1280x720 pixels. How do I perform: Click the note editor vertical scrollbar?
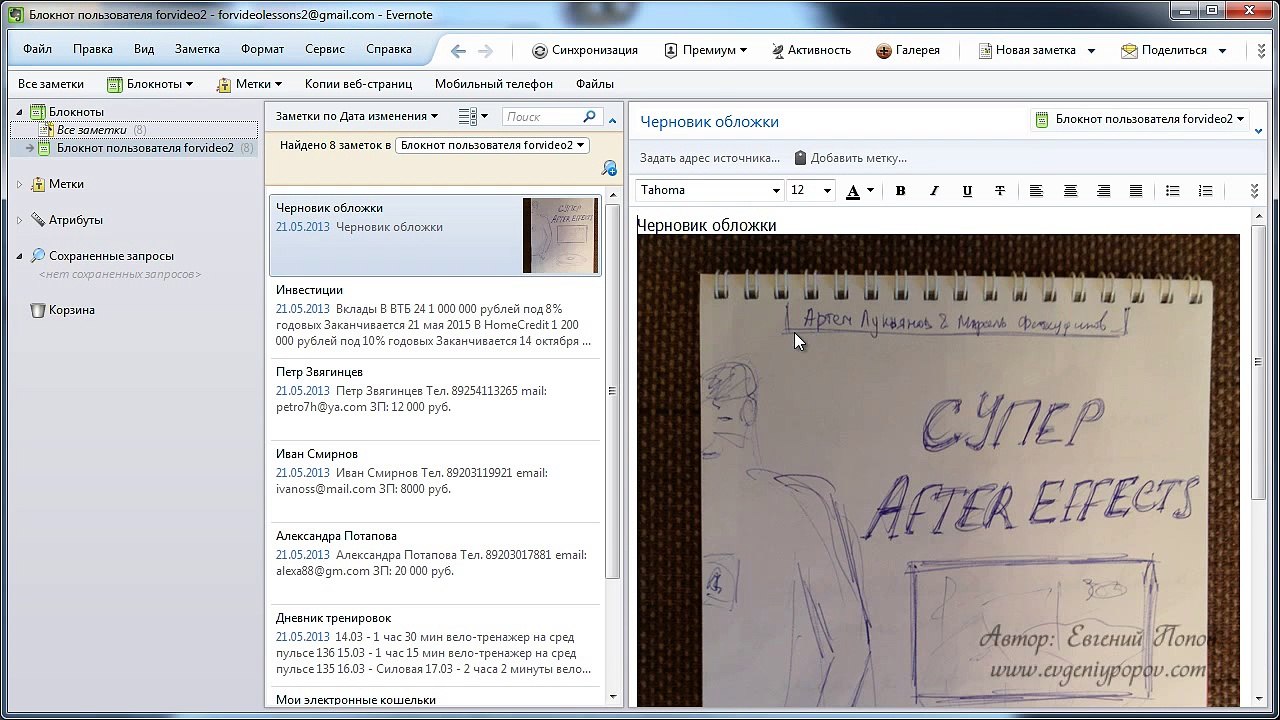[x=1258, y=360]
